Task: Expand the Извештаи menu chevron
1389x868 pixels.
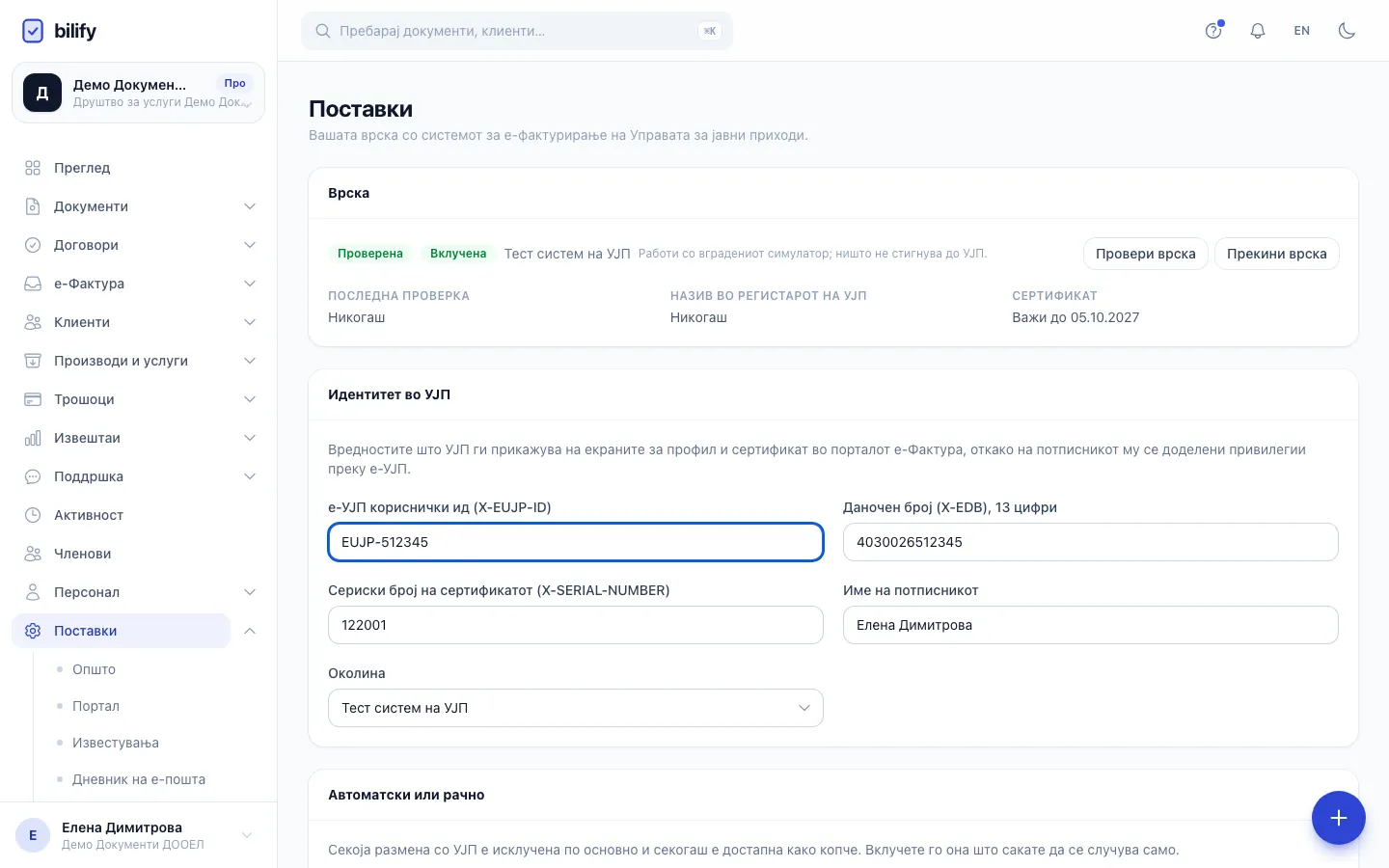Action: point(250,438)
